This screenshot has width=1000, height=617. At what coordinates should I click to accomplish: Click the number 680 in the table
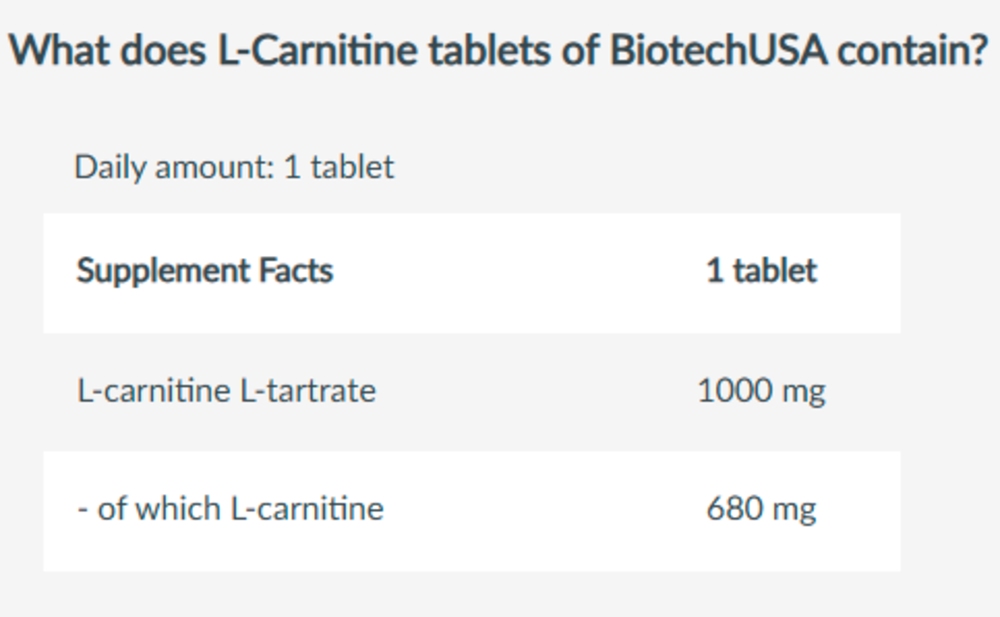tap(735, 509)
